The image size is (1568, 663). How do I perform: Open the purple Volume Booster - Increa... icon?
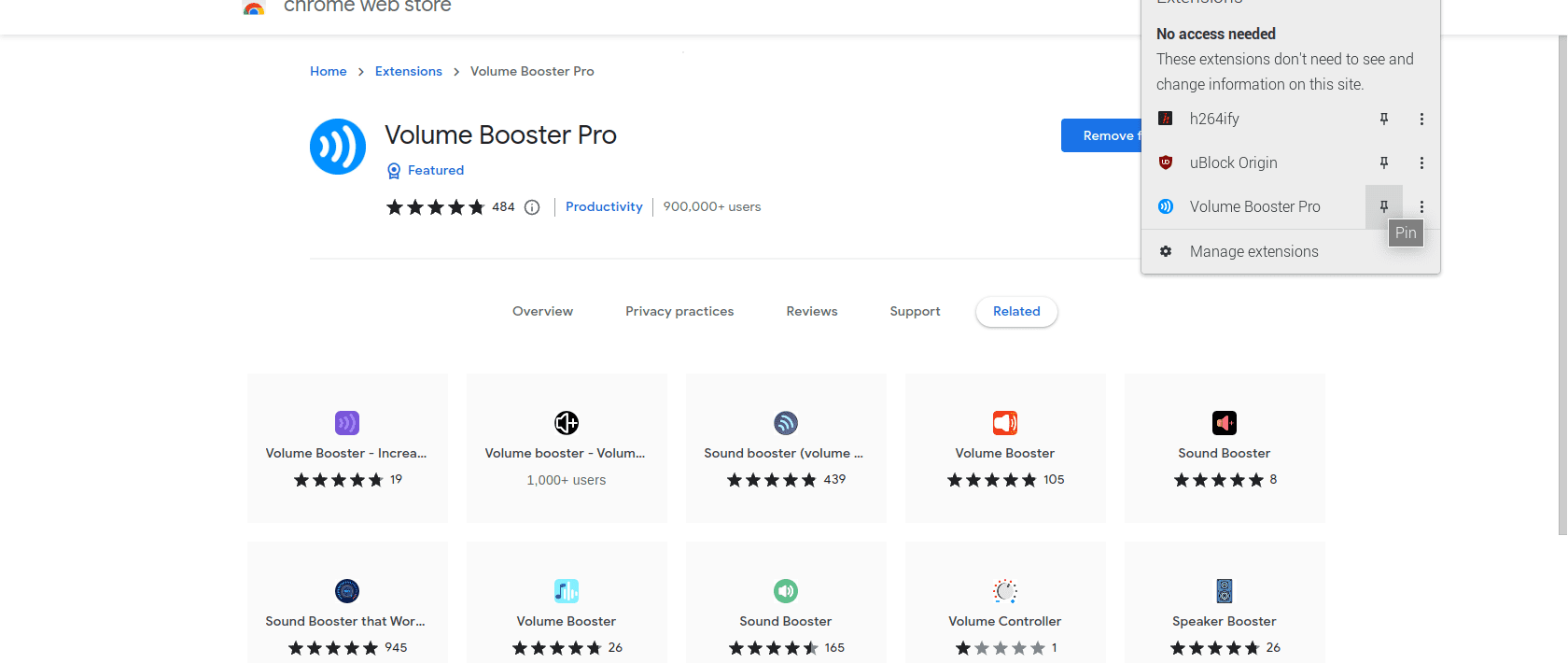(x=347, y=423)
